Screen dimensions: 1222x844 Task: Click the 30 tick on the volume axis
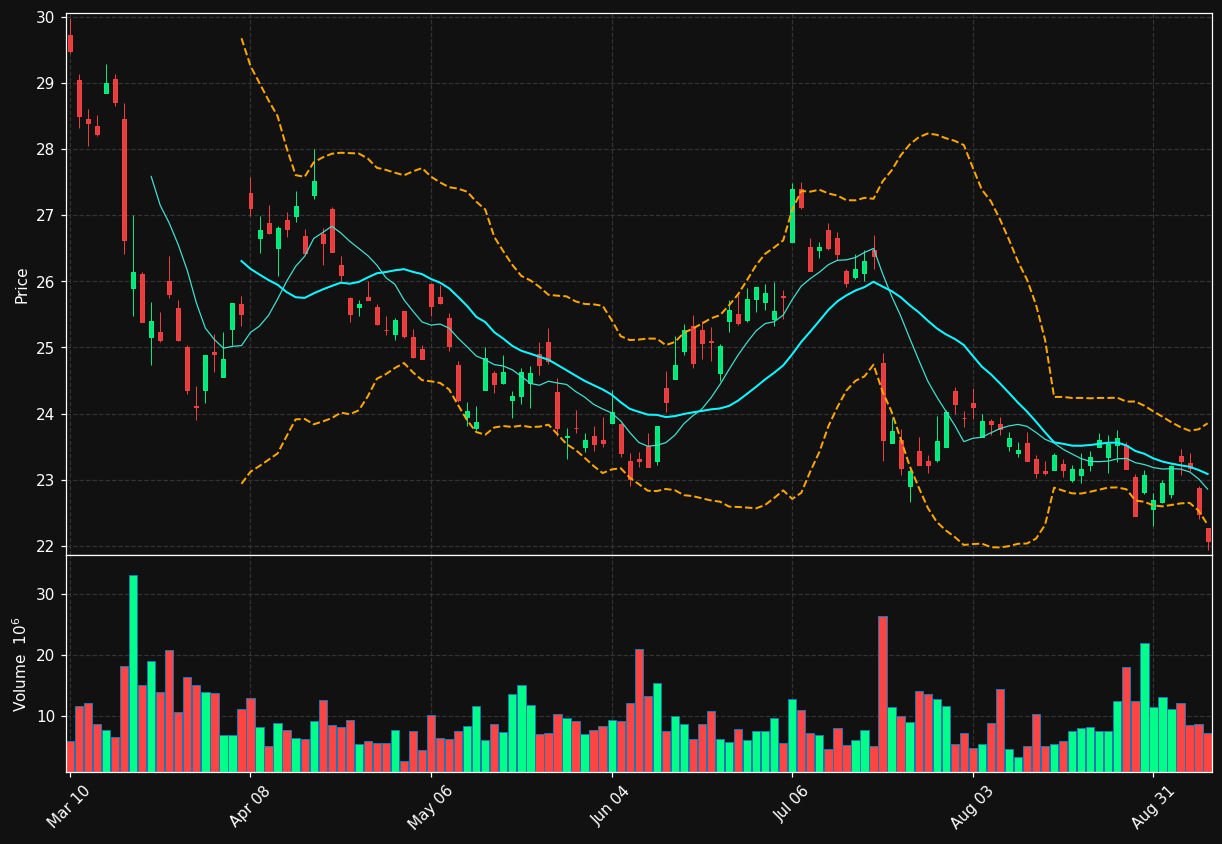click(46, 595)
